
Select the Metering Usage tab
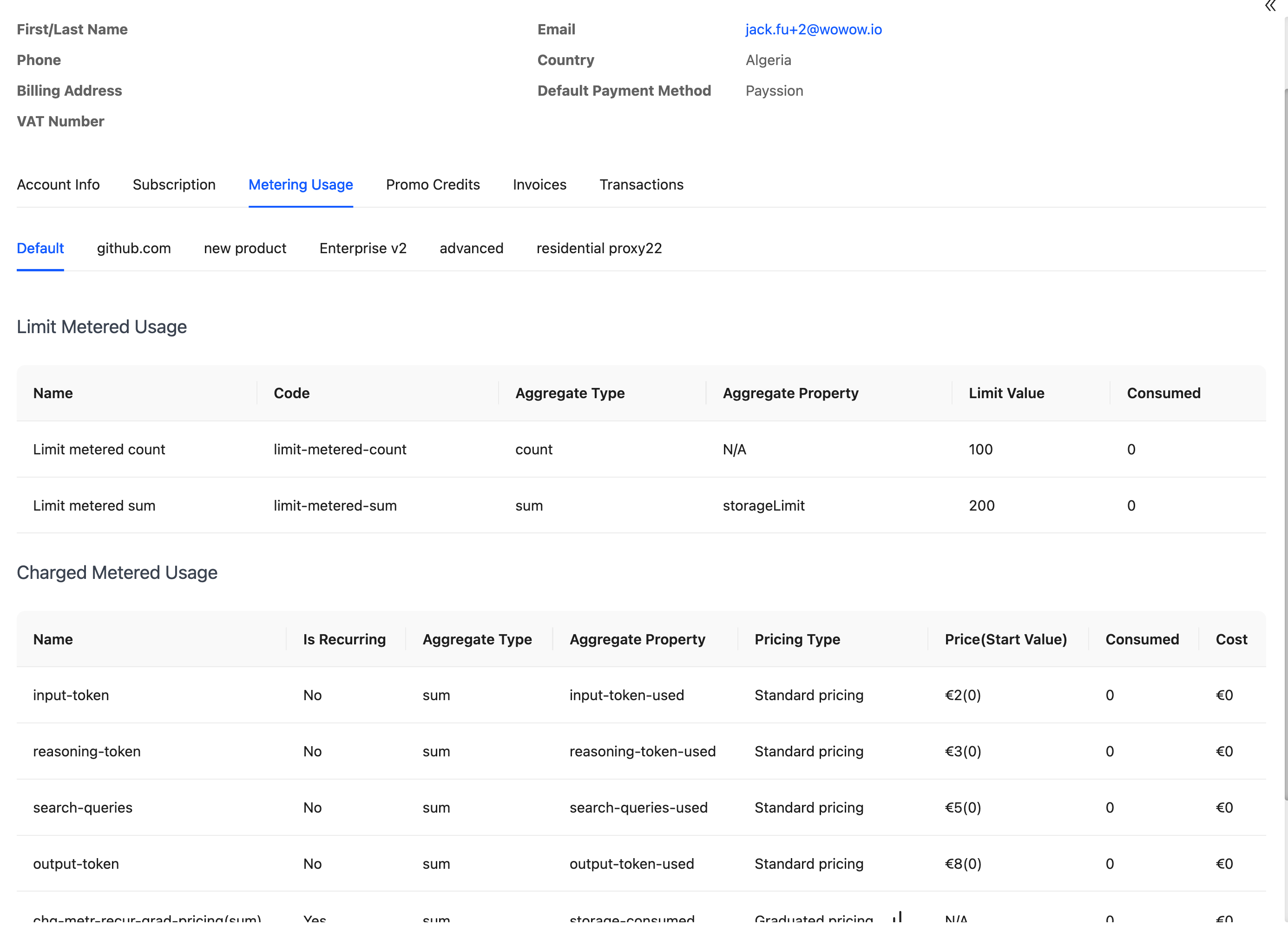click(300, 184)
